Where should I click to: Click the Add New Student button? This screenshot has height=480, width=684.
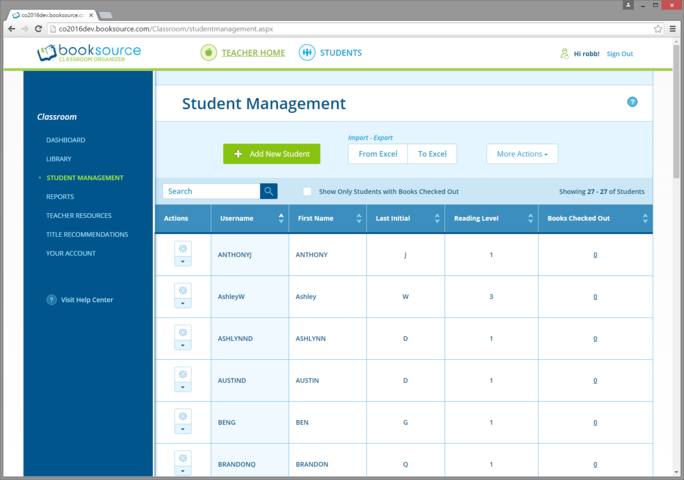click(x=272, y=154)
